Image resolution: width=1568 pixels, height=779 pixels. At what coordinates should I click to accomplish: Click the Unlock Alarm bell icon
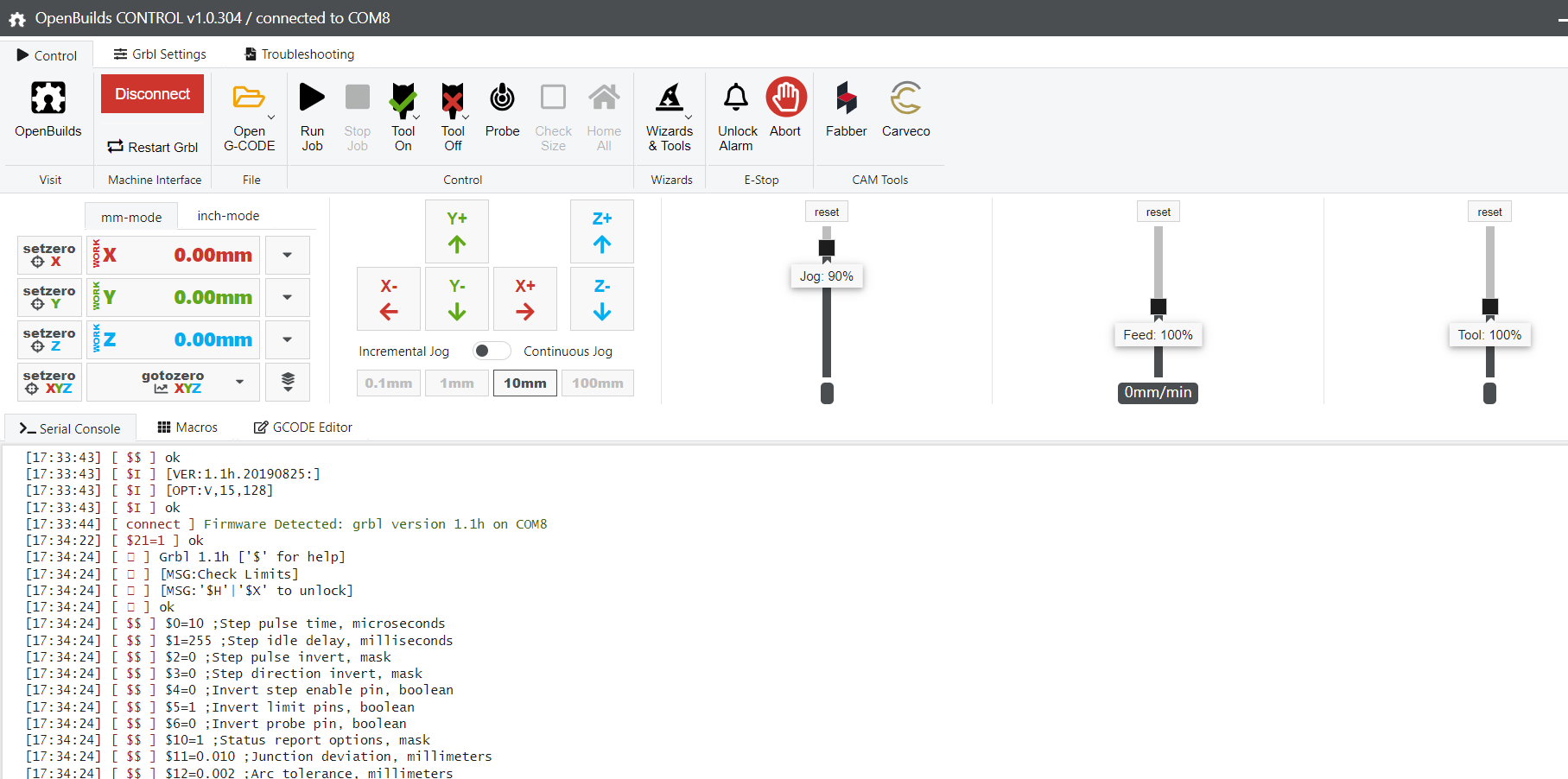[x=736, y=98]
